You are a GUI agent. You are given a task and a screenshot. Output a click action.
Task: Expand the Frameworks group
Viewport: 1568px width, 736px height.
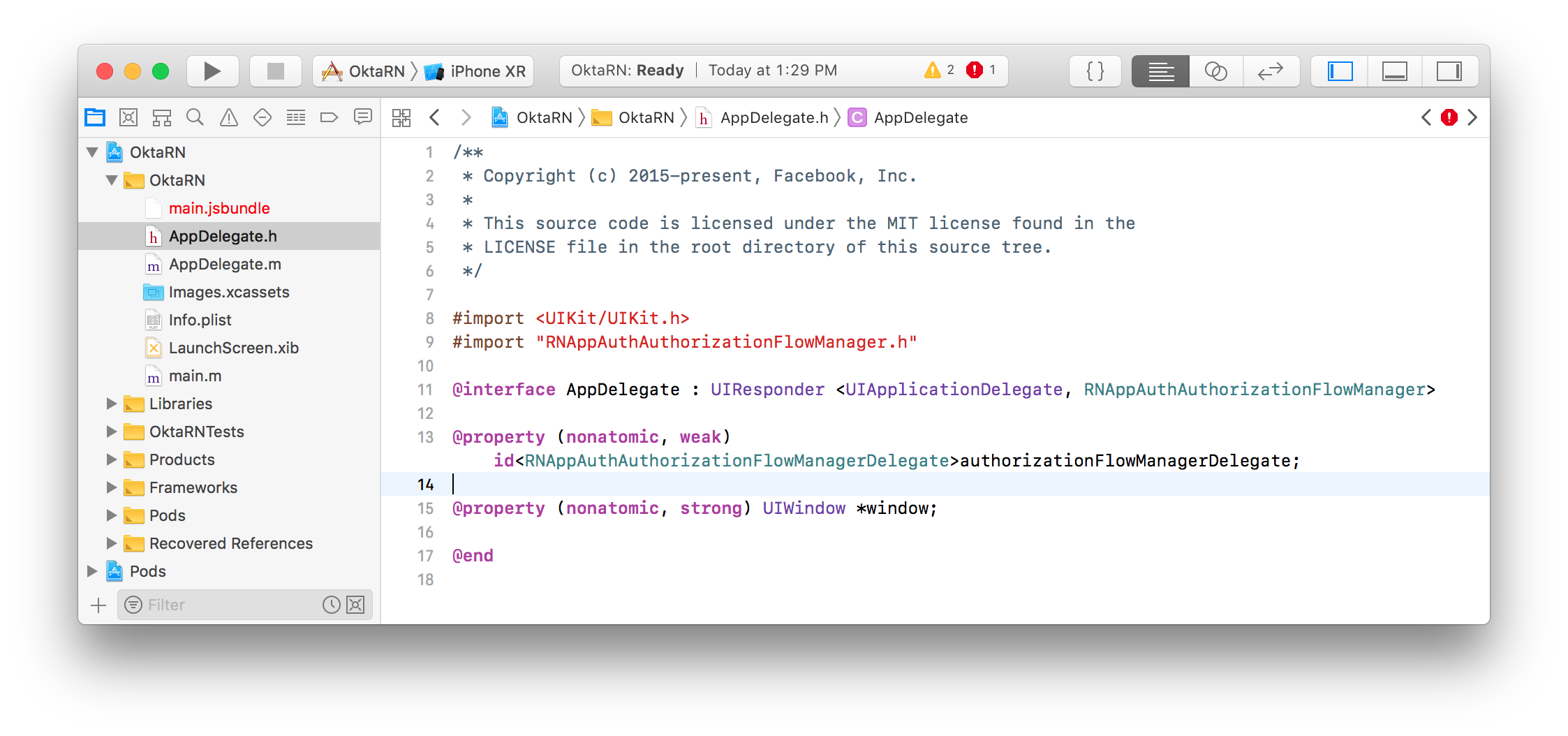coord(111,487)
